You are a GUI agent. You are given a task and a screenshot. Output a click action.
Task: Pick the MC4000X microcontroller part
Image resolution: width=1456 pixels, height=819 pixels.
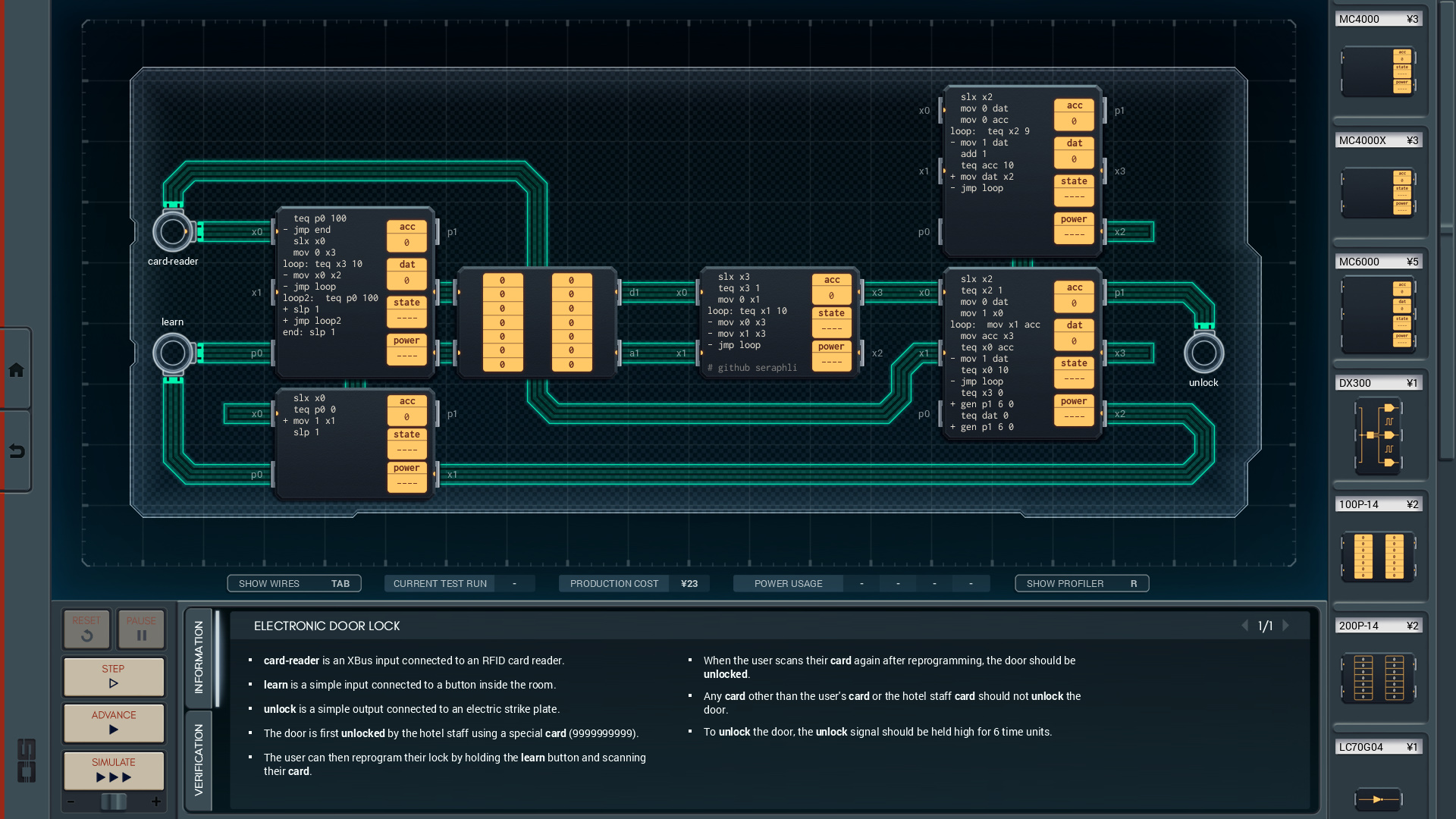[x=1378, y=193]
